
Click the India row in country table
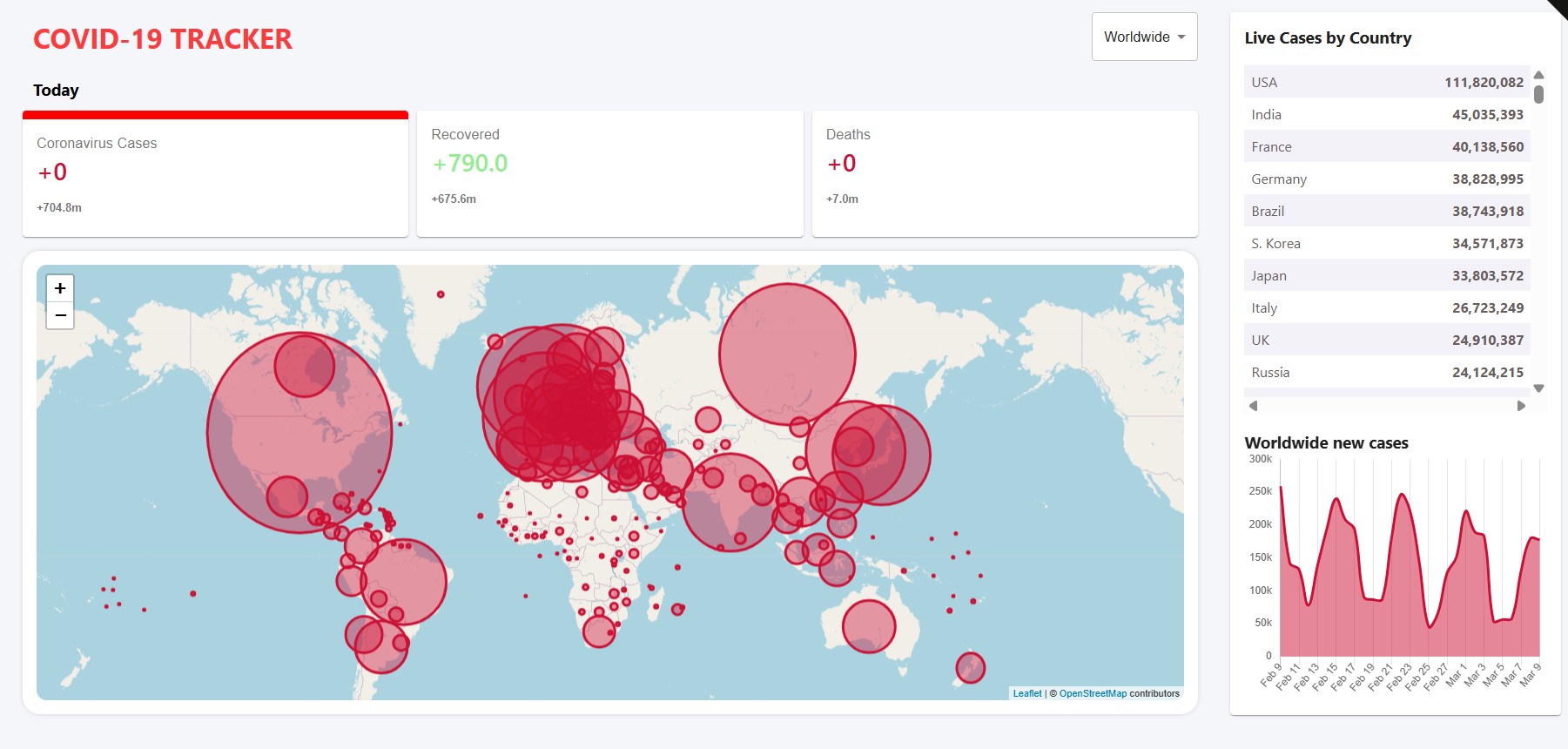point(1387,114)
